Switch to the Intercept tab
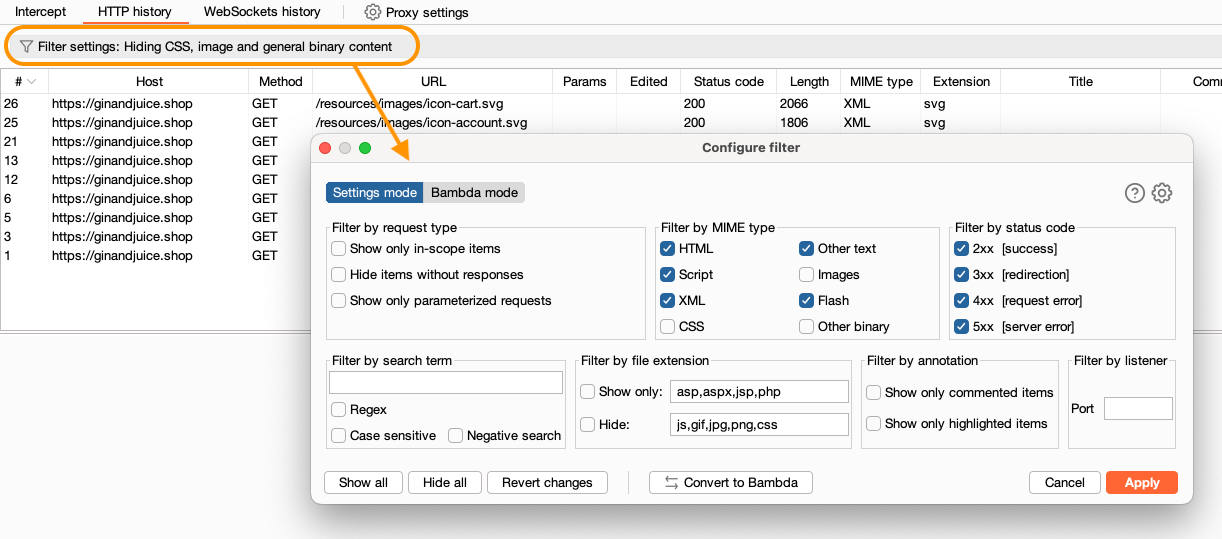This screenshot has height=539, width=1222. coord(40,12)
